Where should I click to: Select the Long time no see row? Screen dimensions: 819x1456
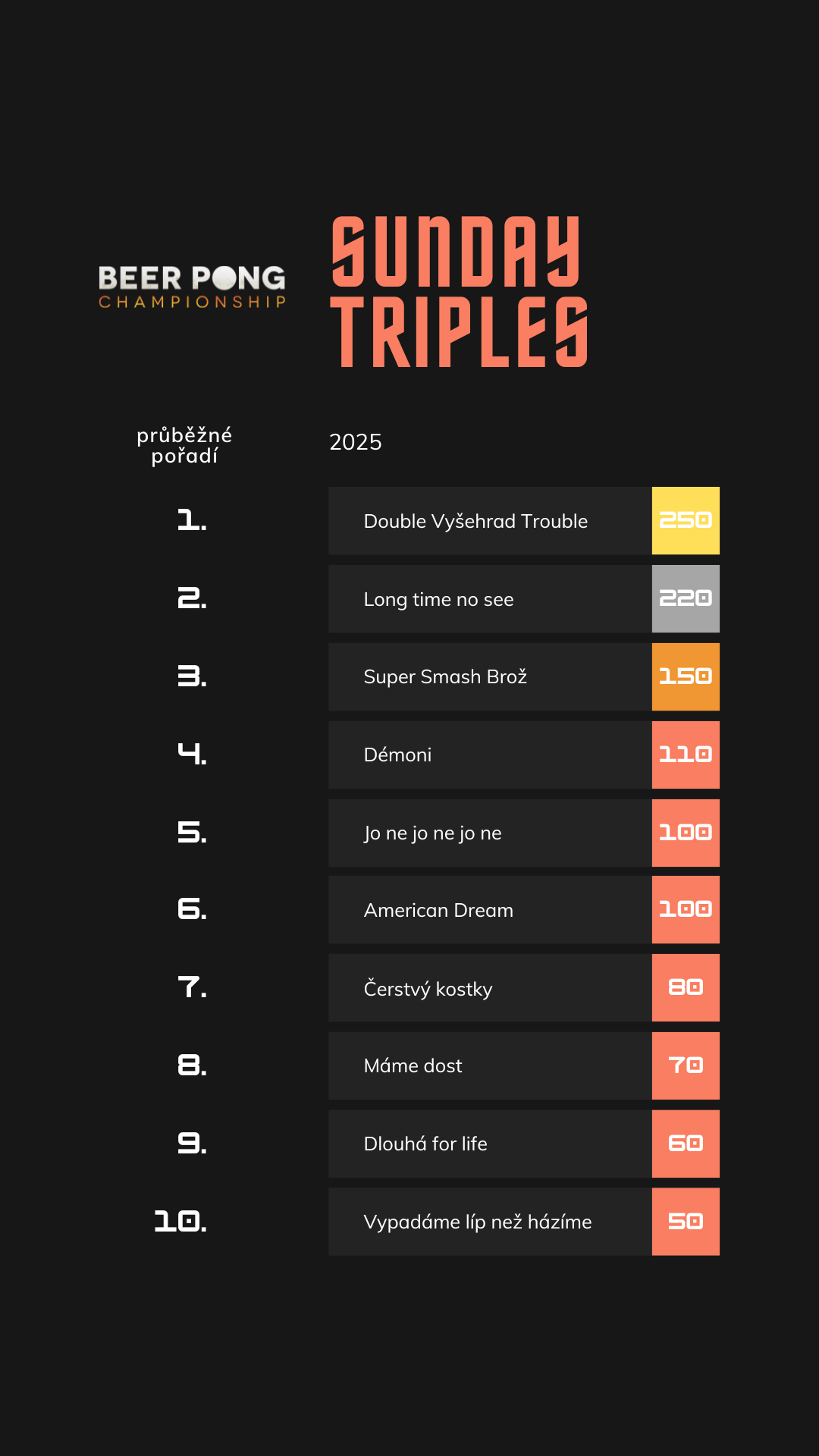[490, 599]
